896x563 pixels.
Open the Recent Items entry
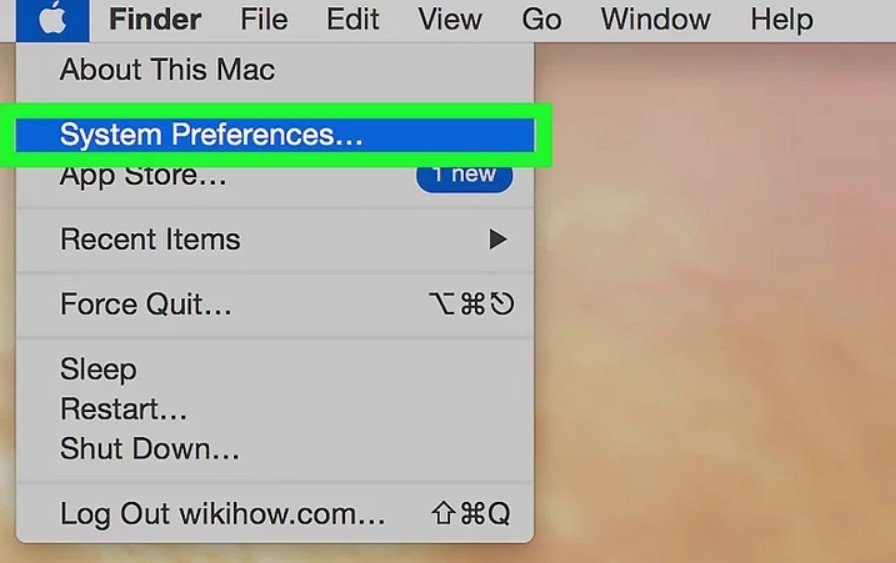click(275, 239)
